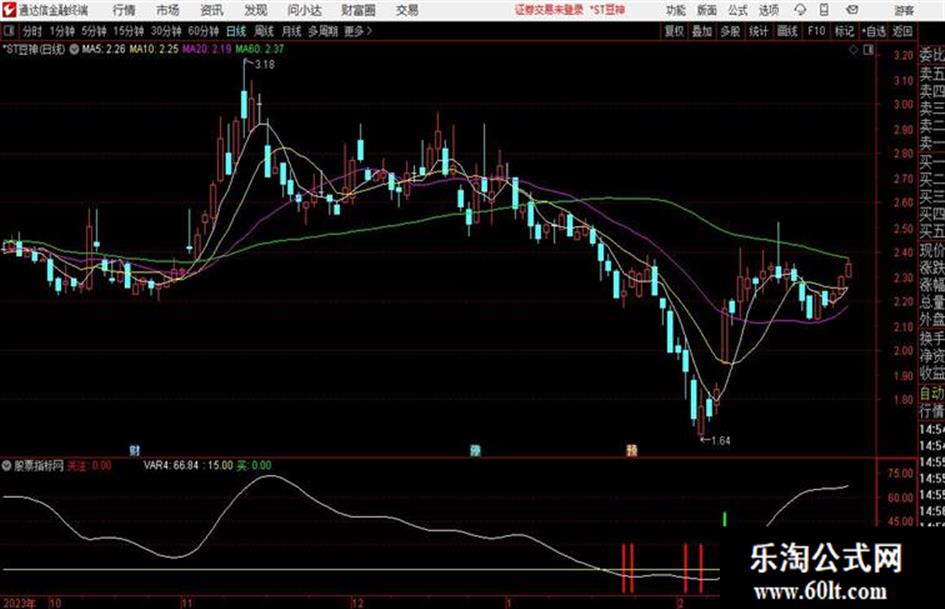Switch to 1分钟 period tab
Image resolution: width=945 pixels, height=609 pixels.
point(62,31)
